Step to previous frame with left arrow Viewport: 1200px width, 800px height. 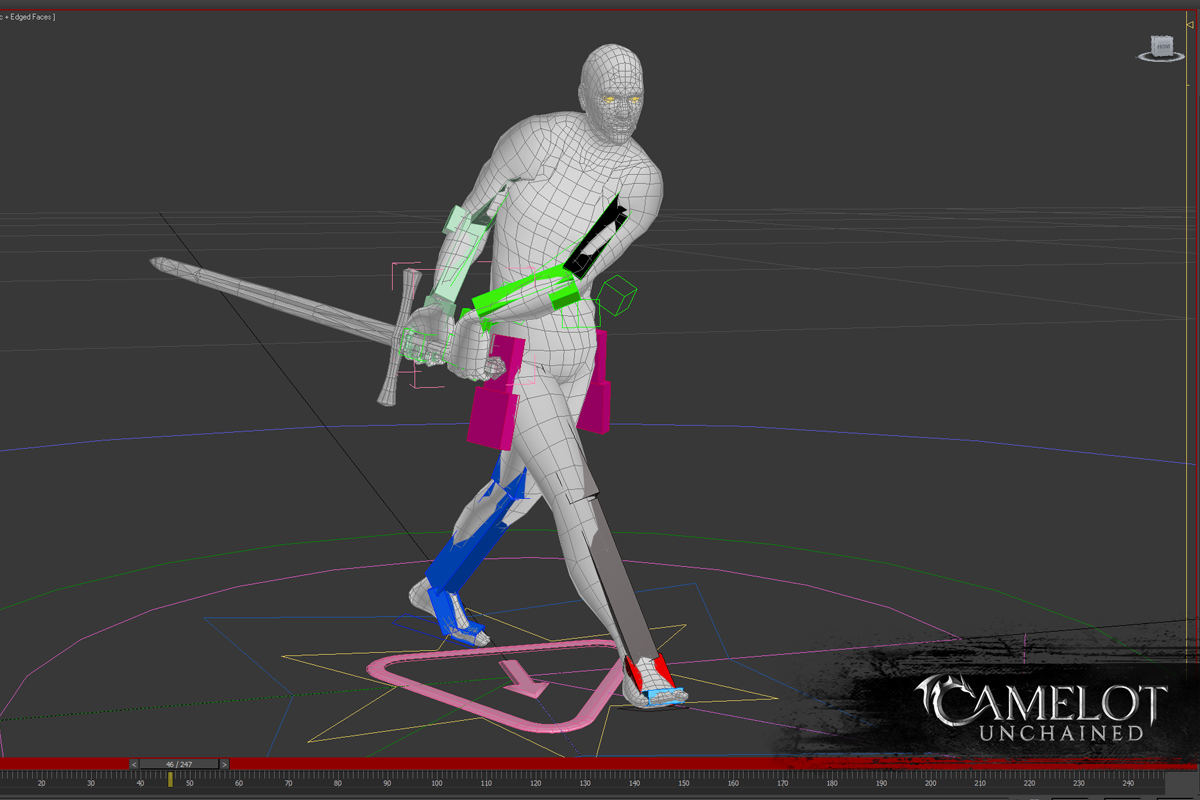(134, 764)
